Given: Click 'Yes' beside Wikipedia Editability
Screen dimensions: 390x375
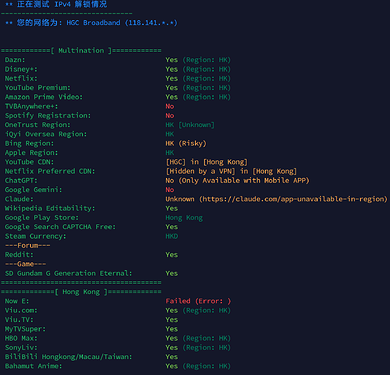Looking at the screenshot, I should point(172,209).
